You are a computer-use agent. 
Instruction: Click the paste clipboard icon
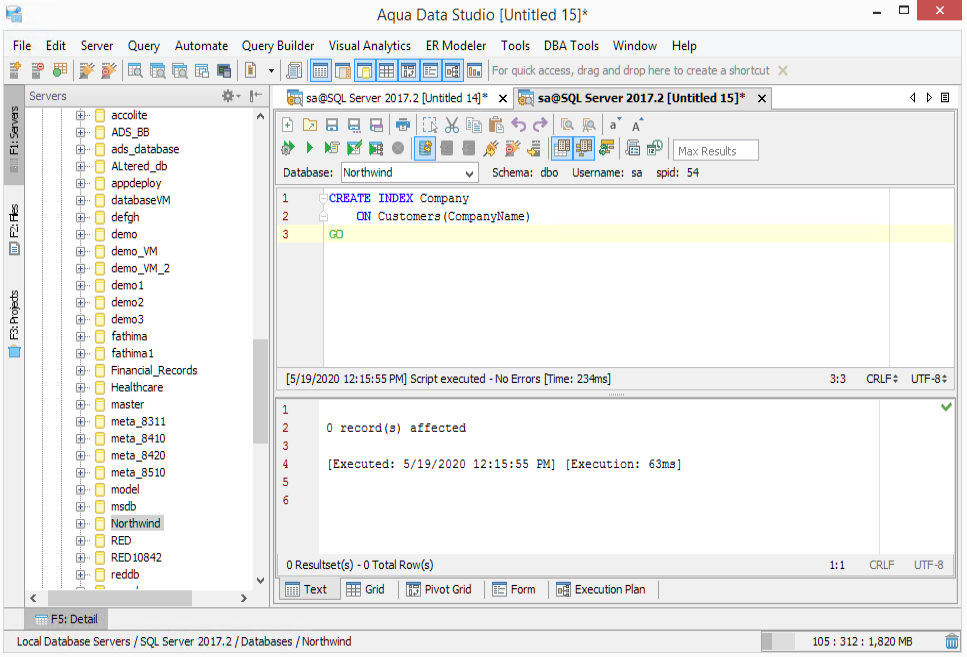pyautogui.click(x=495, y=125)
